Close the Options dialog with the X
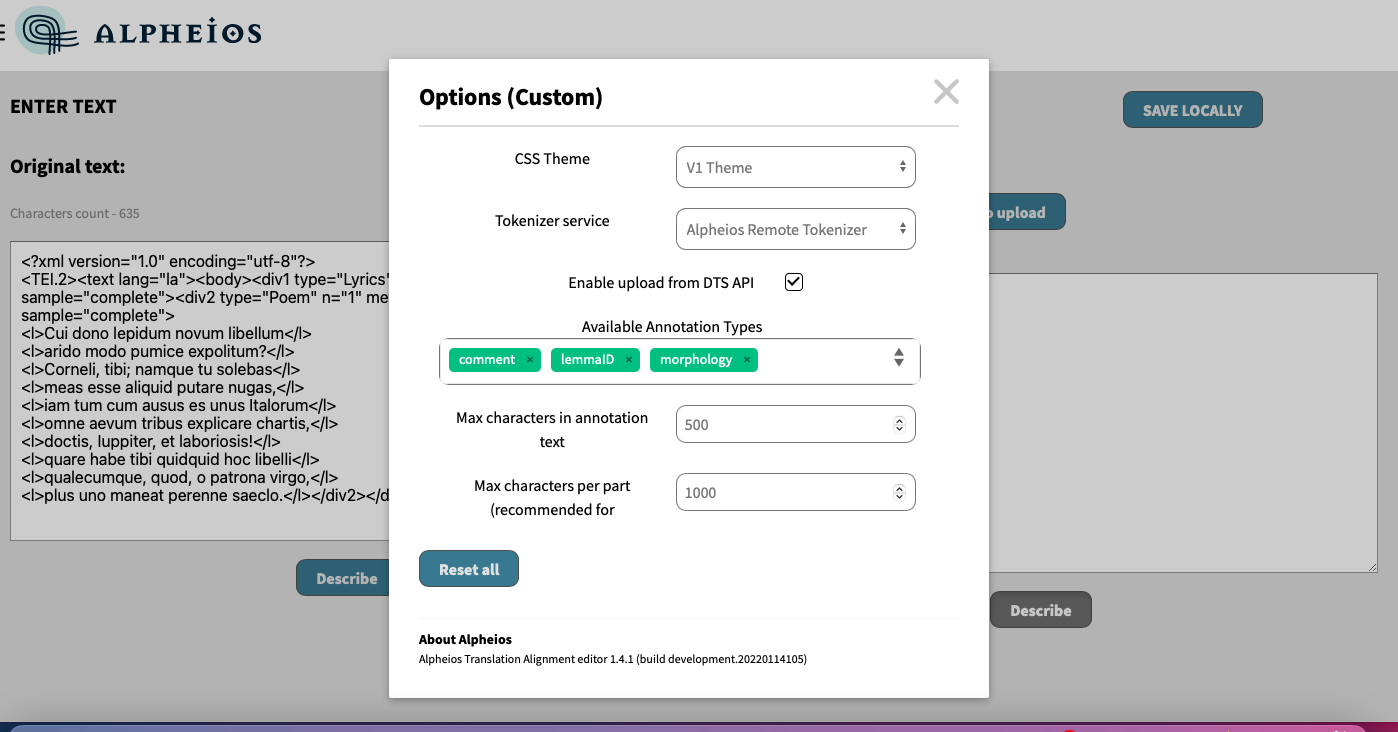 [x=945, y=91]
